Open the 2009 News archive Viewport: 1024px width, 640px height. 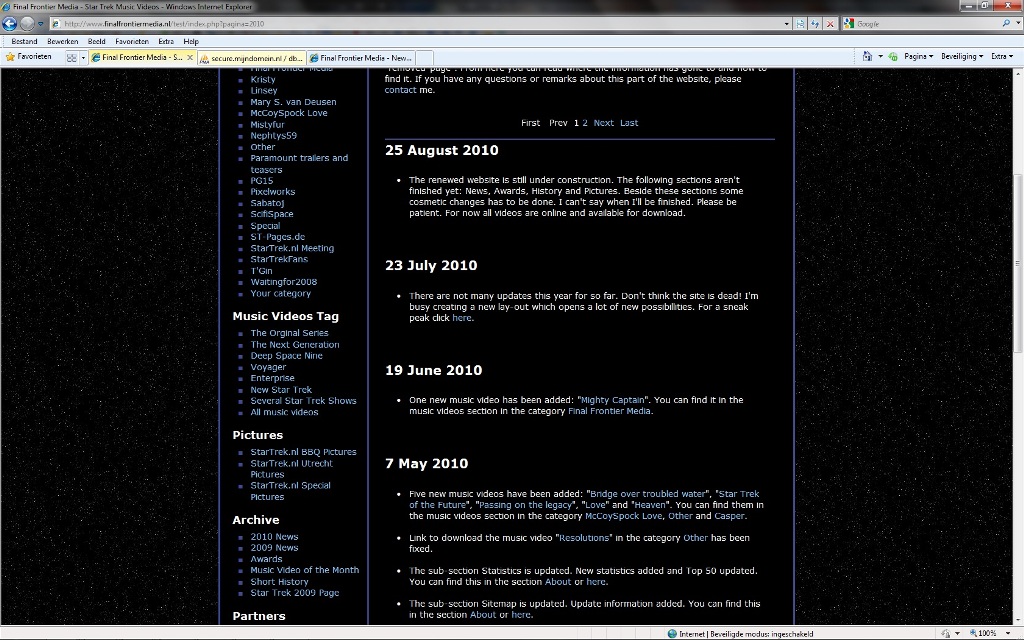[x=274, y=548]
